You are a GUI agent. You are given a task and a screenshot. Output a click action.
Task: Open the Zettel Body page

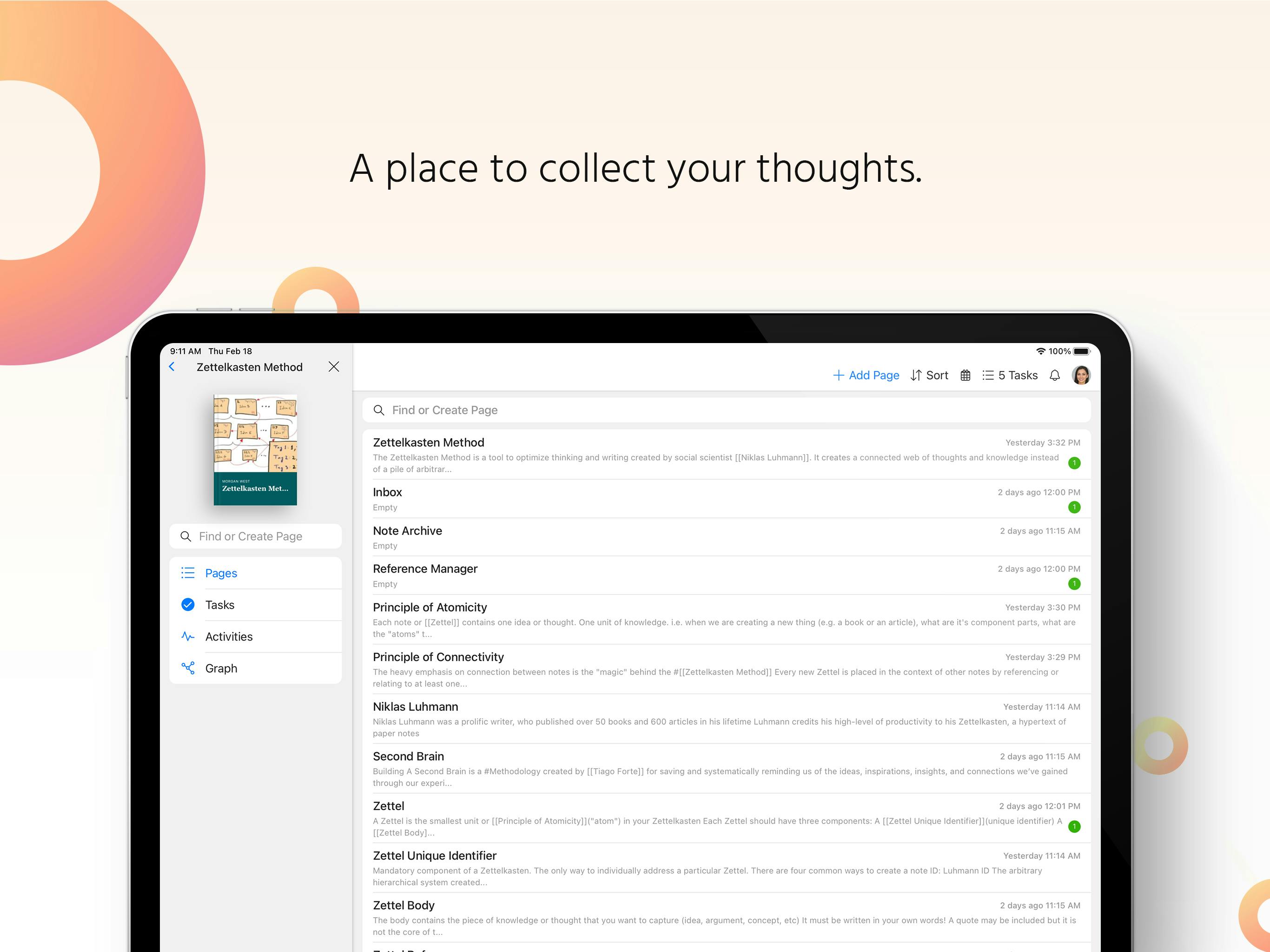(726, 918)
